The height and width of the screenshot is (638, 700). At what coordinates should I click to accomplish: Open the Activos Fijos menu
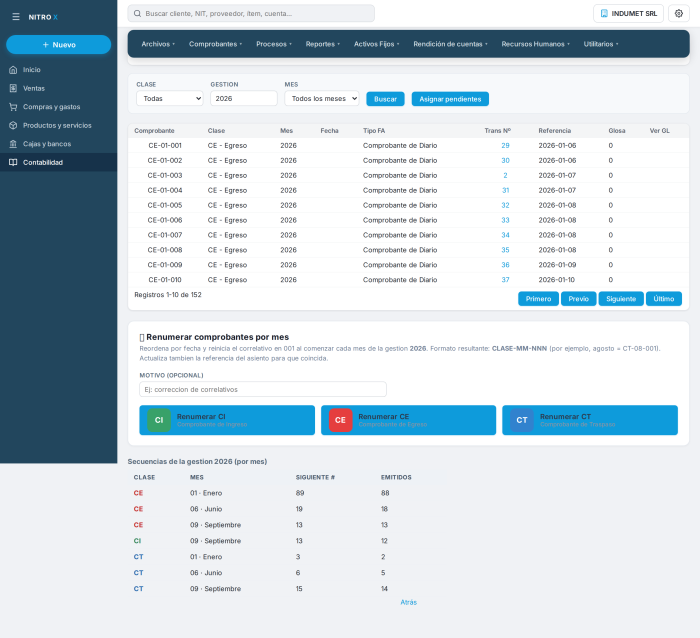click(x=376, y=44)
